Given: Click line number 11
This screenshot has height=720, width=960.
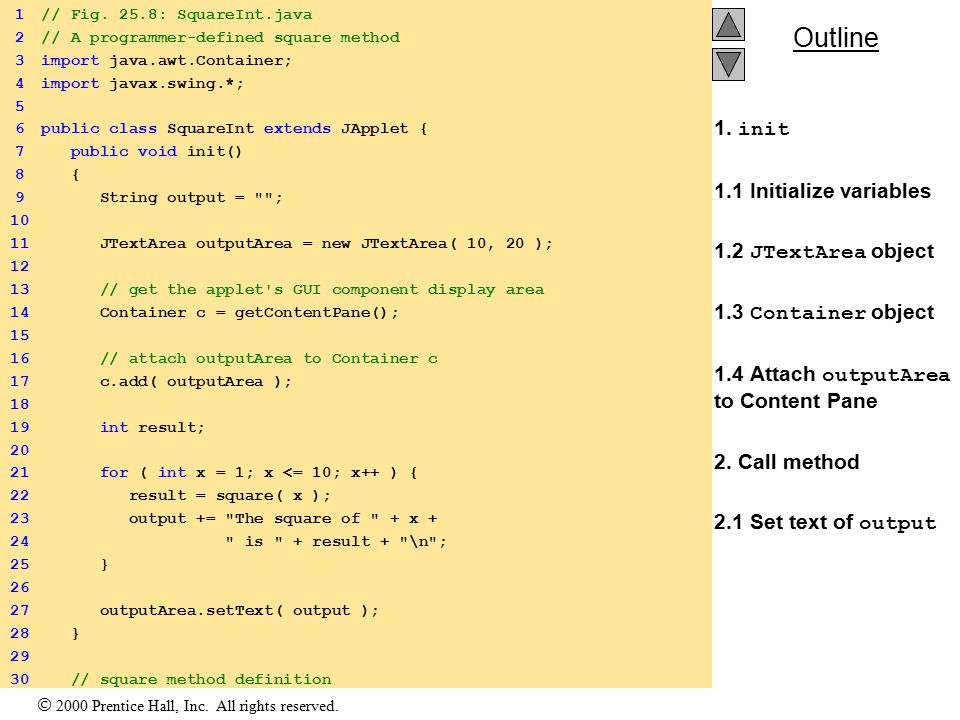Looking at the screenshot, I should tap(20, 244).
